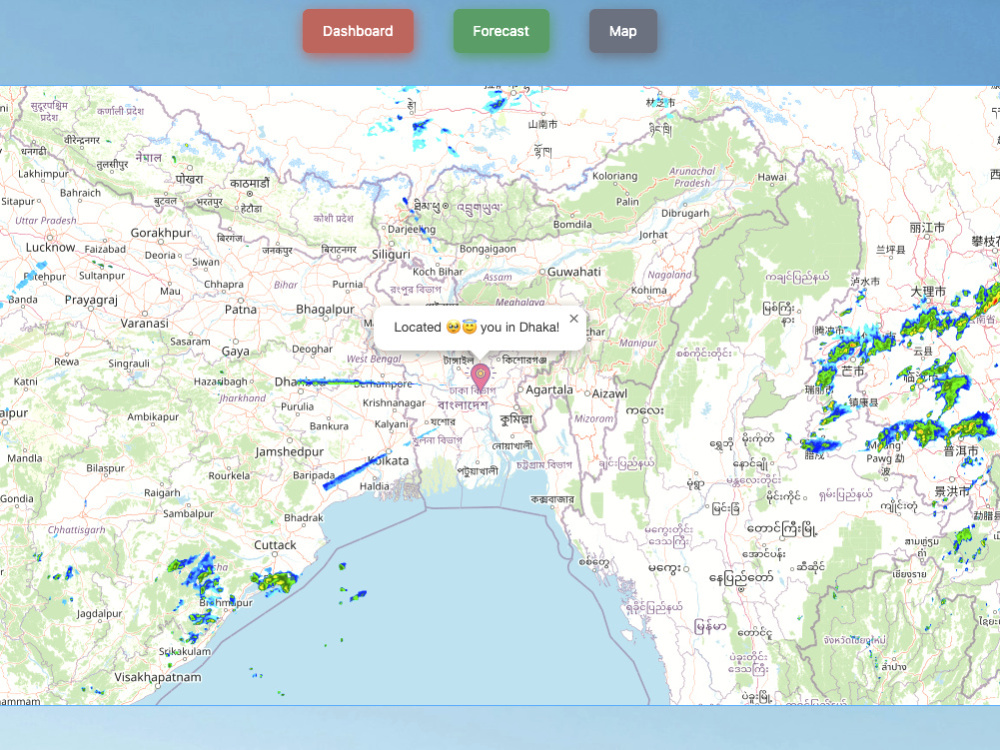The width and height of the screenshot is (1000, 750).
Task: Click the Purulia city label
Action: (297, 406)
